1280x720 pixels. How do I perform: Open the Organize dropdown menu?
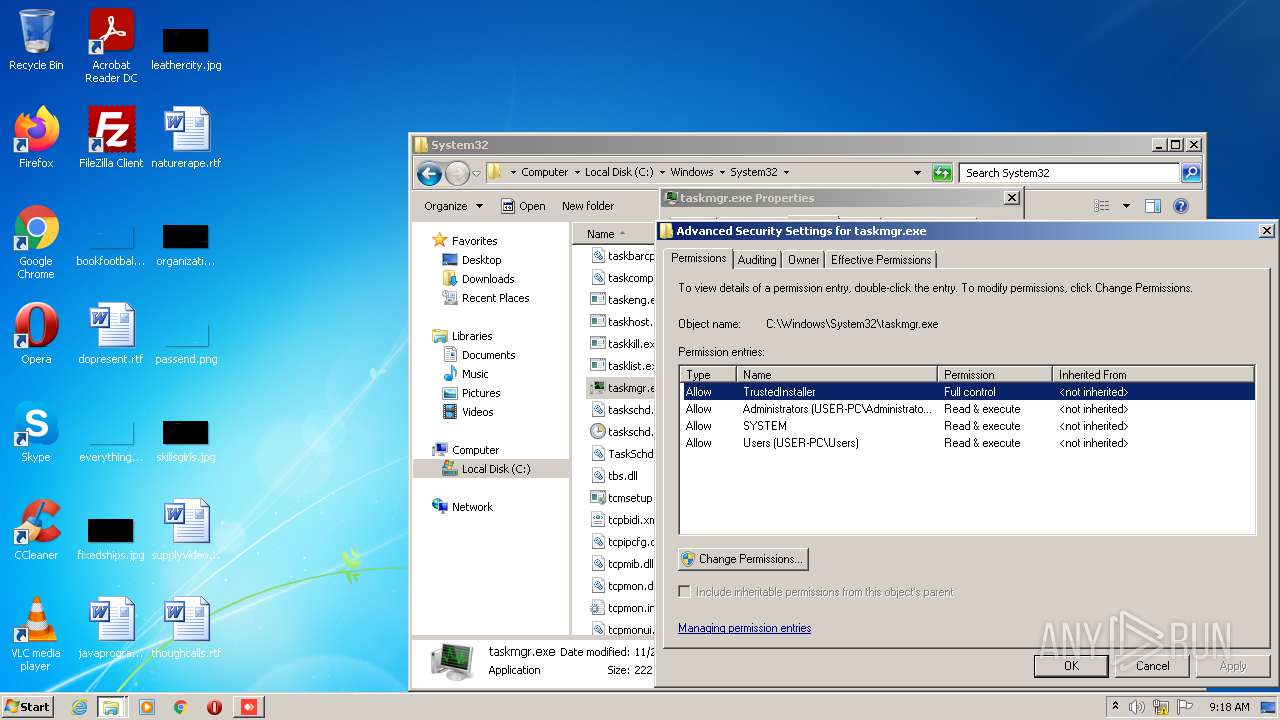(x=453, y=206)
